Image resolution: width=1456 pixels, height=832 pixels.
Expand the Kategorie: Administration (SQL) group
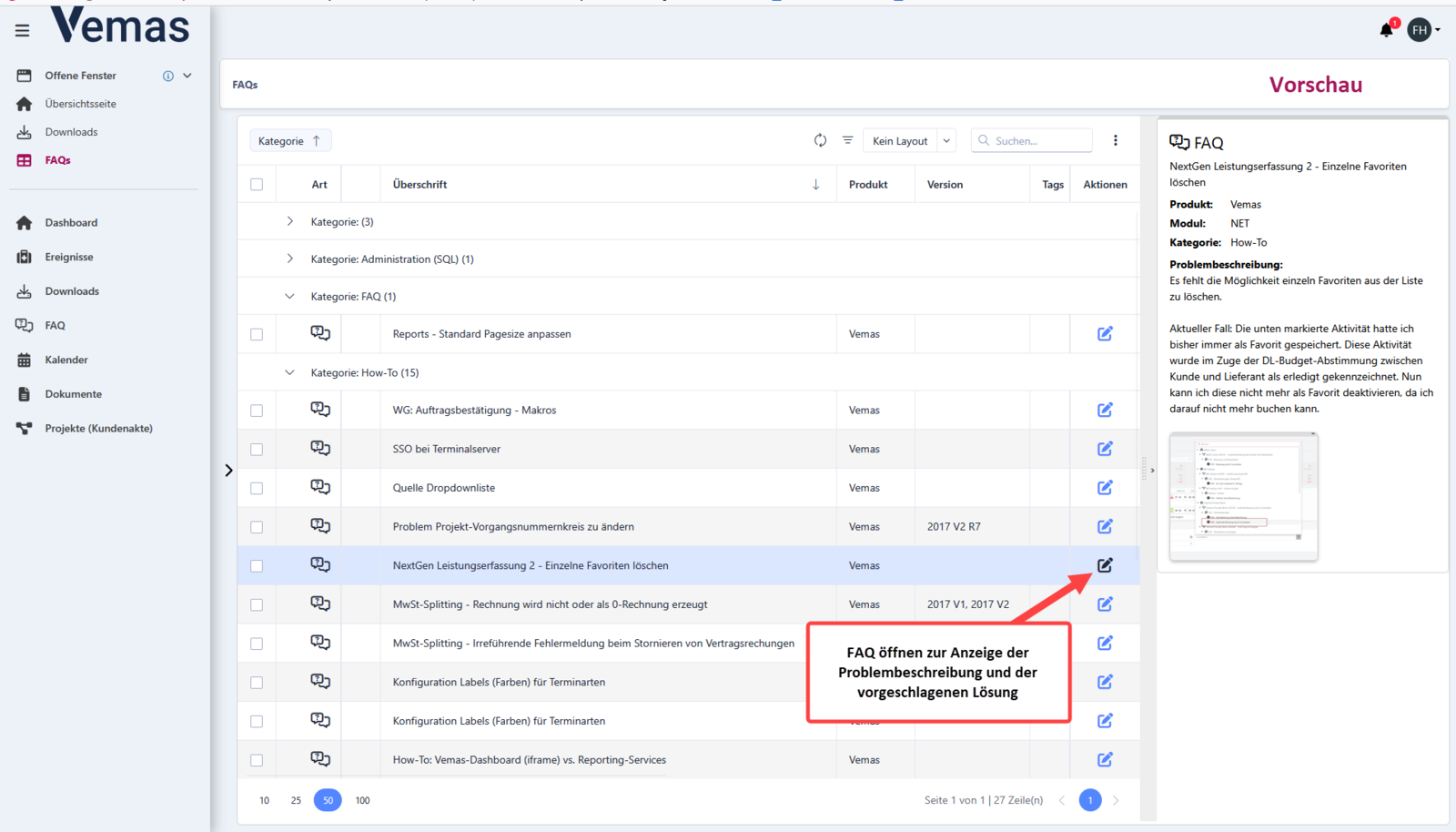289,259
